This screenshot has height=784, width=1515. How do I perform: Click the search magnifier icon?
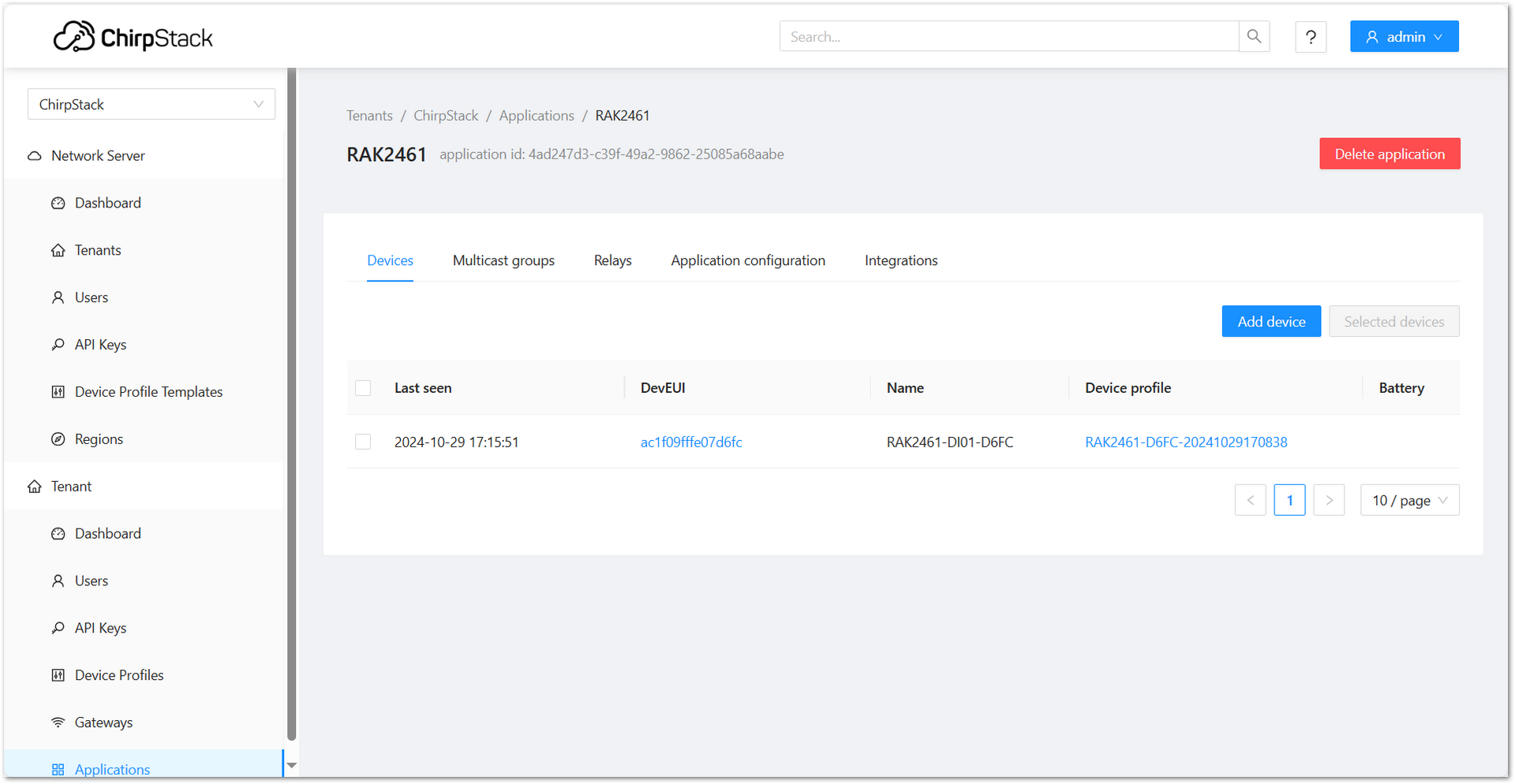(1254, 36)
